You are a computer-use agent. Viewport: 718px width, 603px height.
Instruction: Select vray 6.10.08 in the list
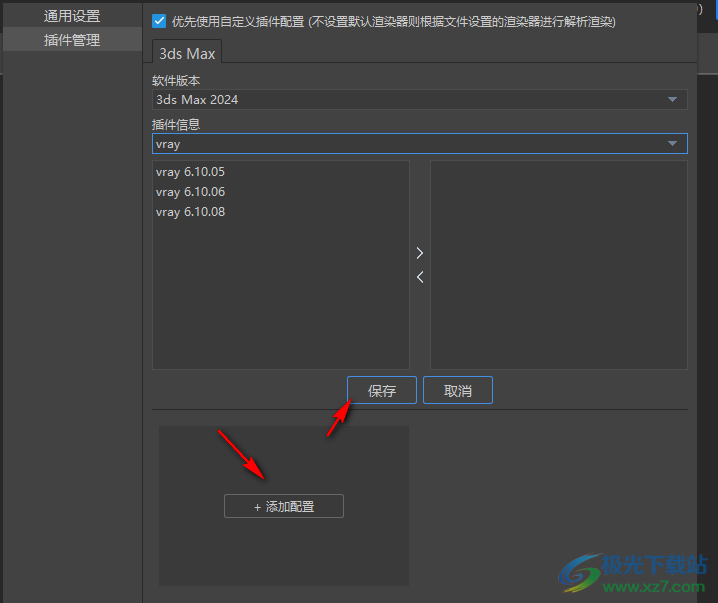click(190, 212)
